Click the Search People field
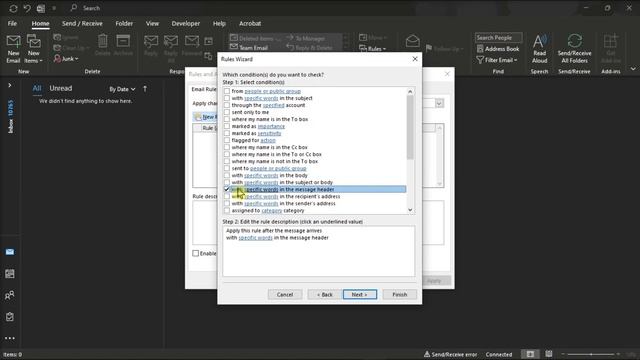 coord(498,38)
